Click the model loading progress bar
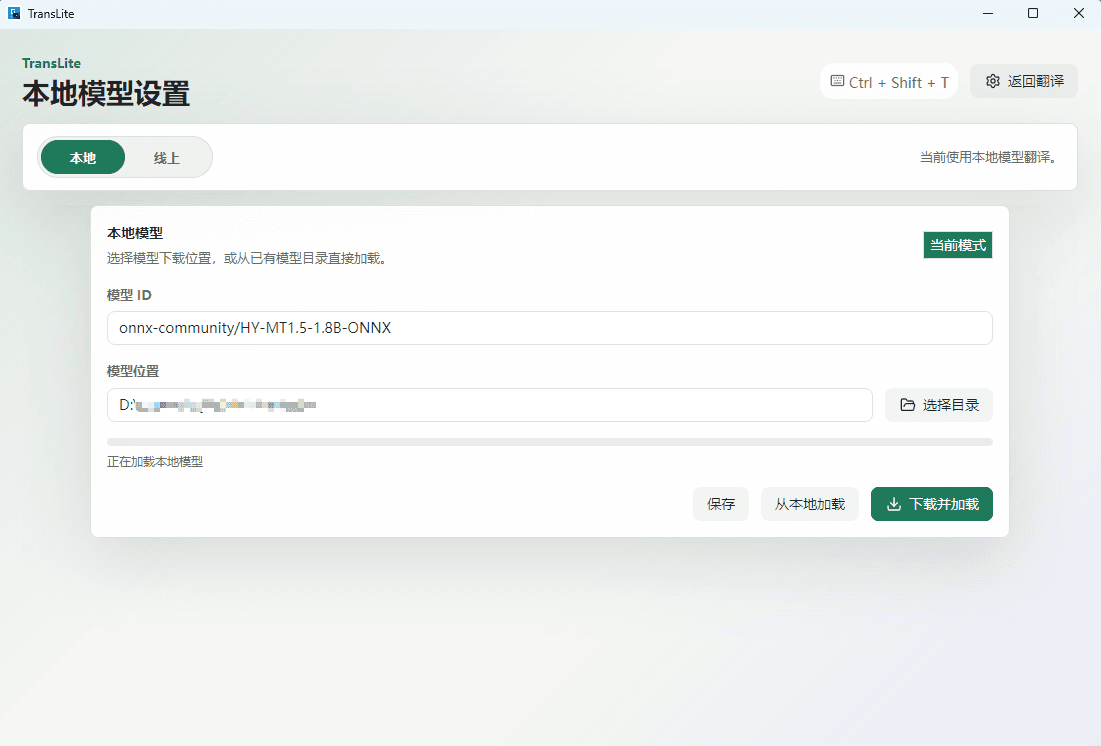This screenshot has height=746, width=1101. coord(550,442)
